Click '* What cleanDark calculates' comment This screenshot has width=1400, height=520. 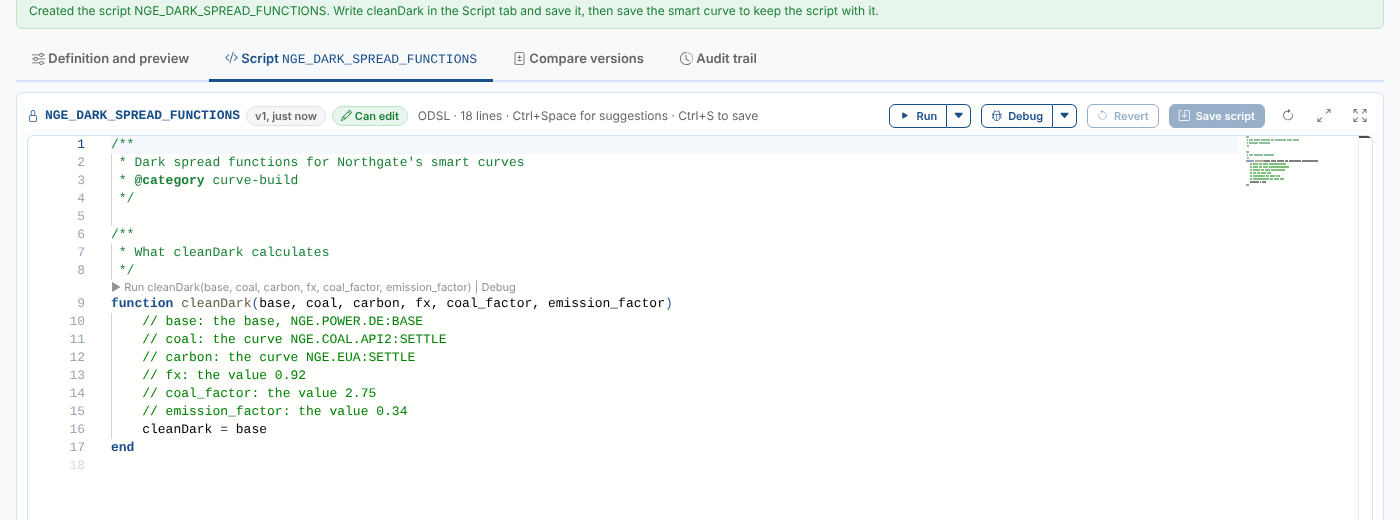coord(224,252)
